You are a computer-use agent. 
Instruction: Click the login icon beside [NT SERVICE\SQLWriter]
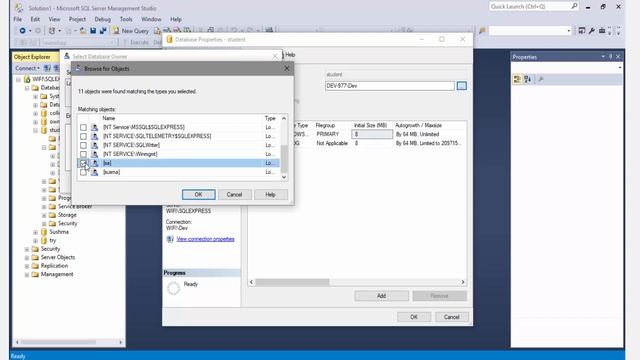tap(94, 145)
